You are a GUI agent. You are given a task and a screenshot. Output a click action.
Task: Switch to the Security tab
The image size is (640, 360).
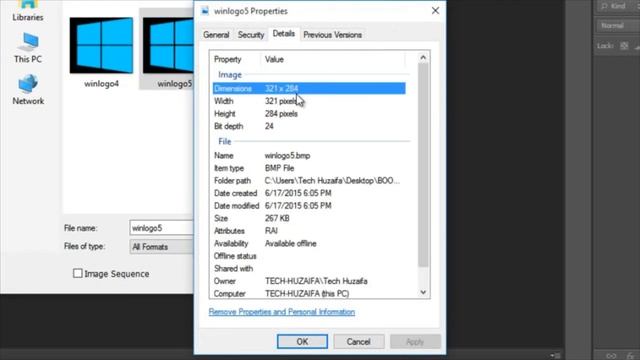click(251, 35)
